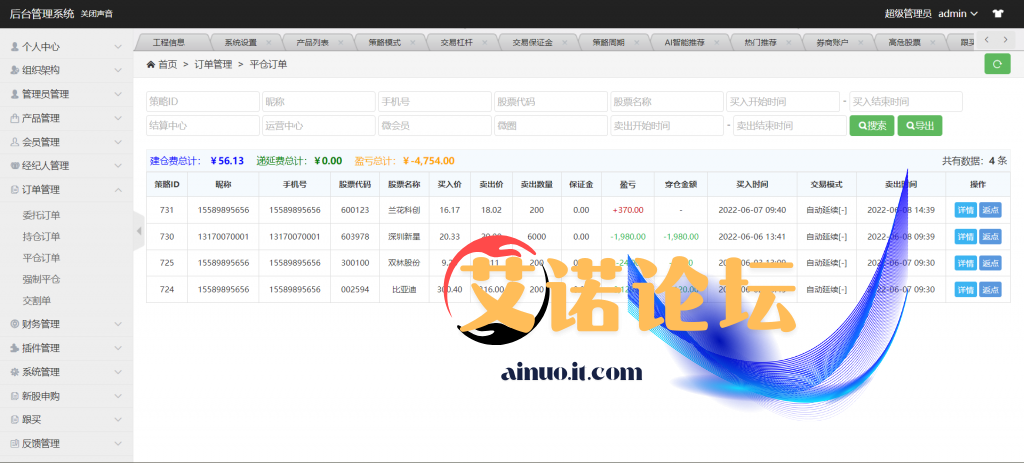Open the 买入开始时间 date field

click(x=783, y=102)
